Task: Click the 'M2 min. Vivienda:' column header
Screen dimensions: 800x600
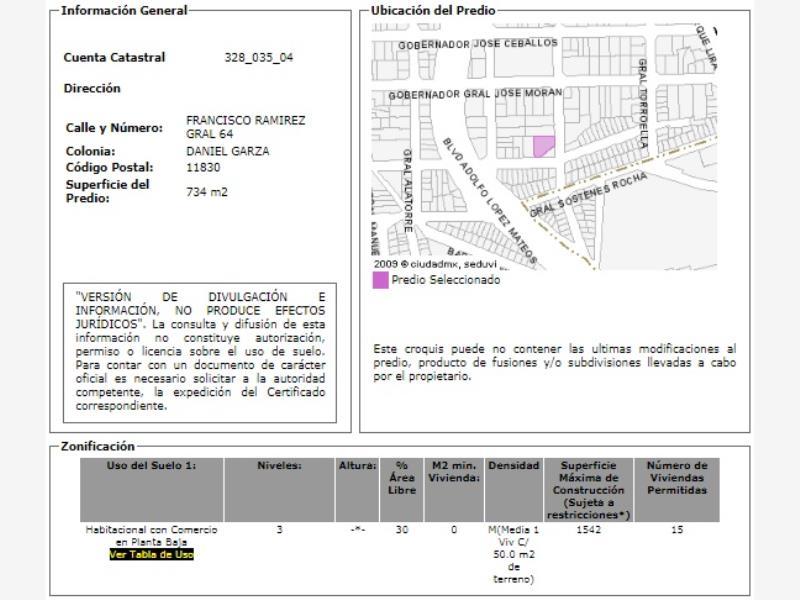Action: click(454, 490)
